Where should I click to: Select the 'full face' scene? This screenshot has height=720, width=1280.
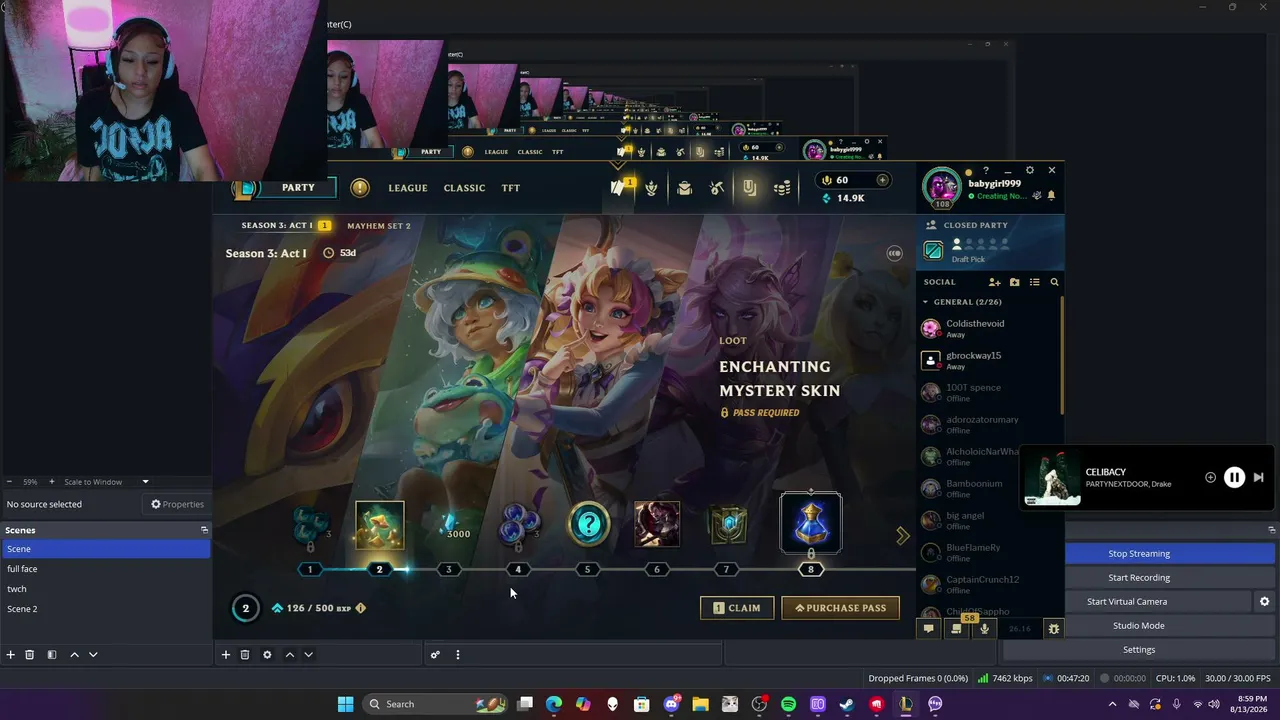click(105, 569)
